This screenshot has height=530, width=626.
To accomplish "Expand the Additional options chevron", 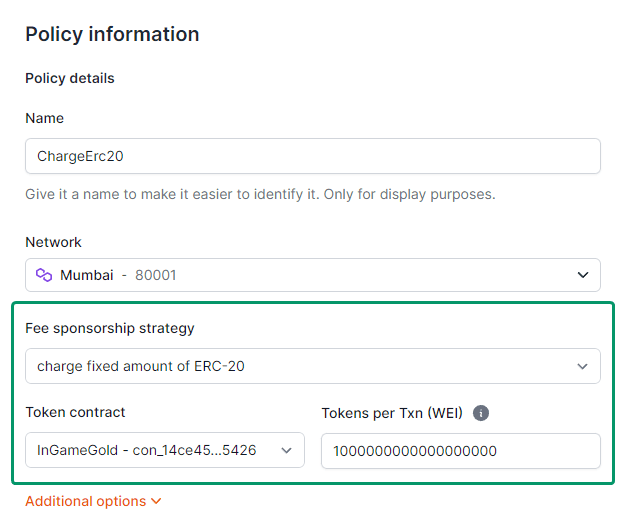I will pyautogui.click(x=156, y=501).
